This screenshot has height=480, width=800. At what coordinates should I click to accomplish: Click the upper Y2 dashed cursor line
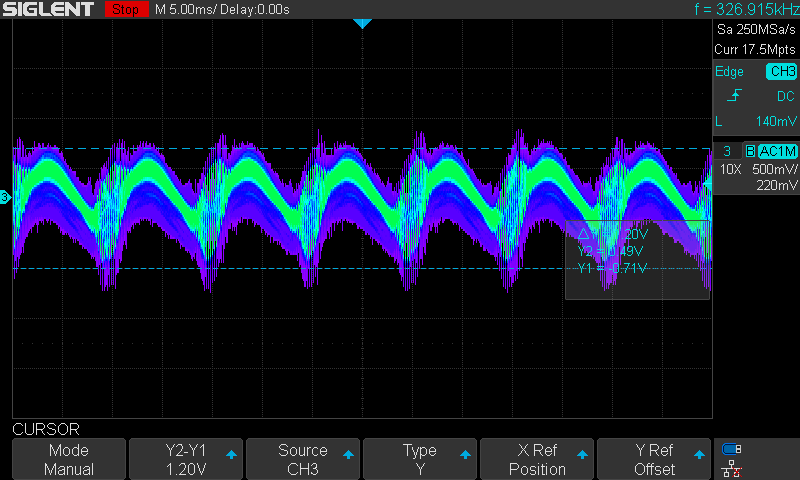tap(361, 148)
